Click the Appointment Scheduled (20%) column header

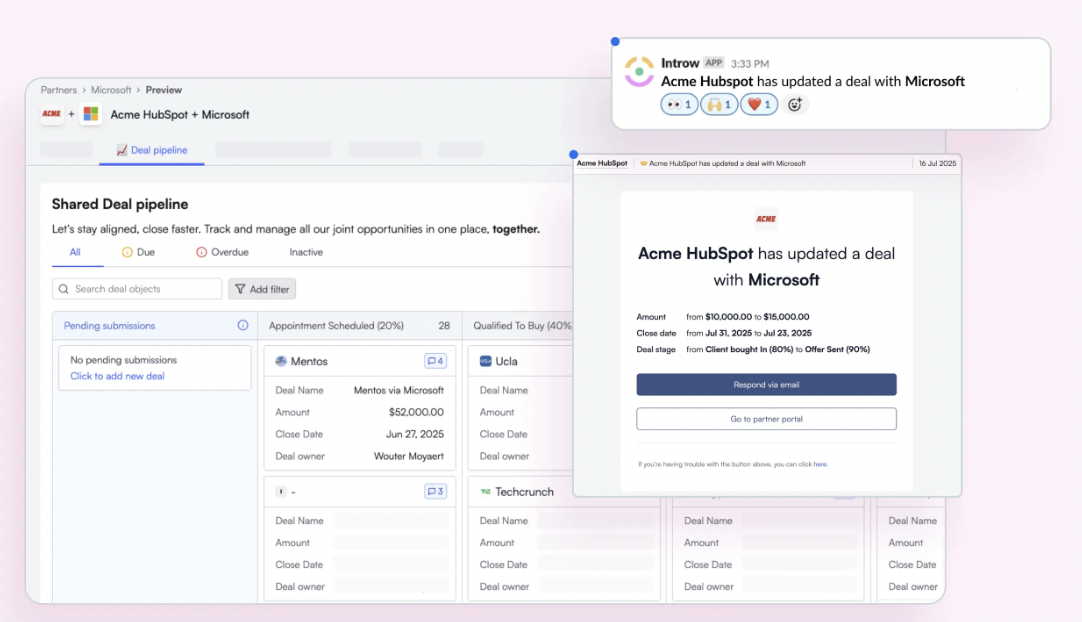(360, 326)
